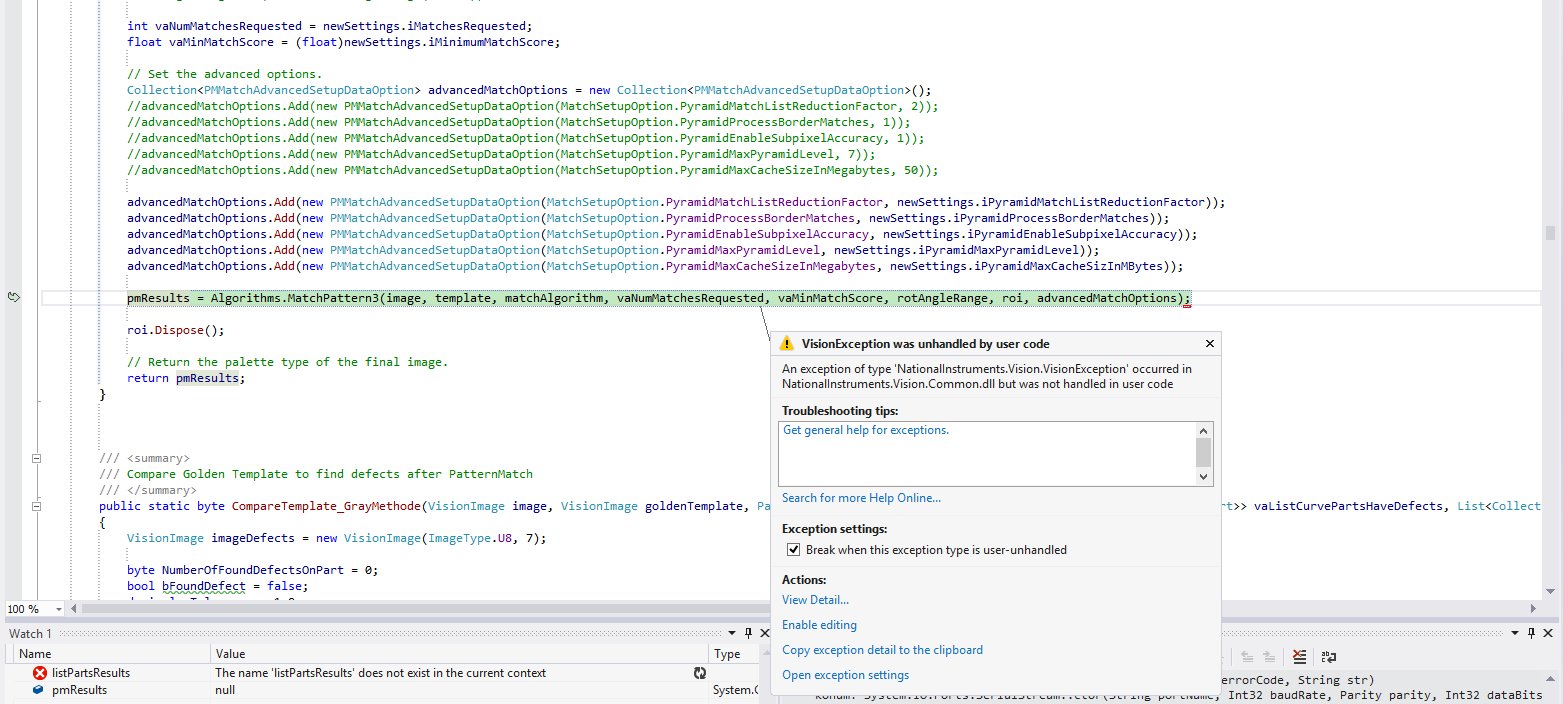Open the 100 % zoom dropdown

58,609
